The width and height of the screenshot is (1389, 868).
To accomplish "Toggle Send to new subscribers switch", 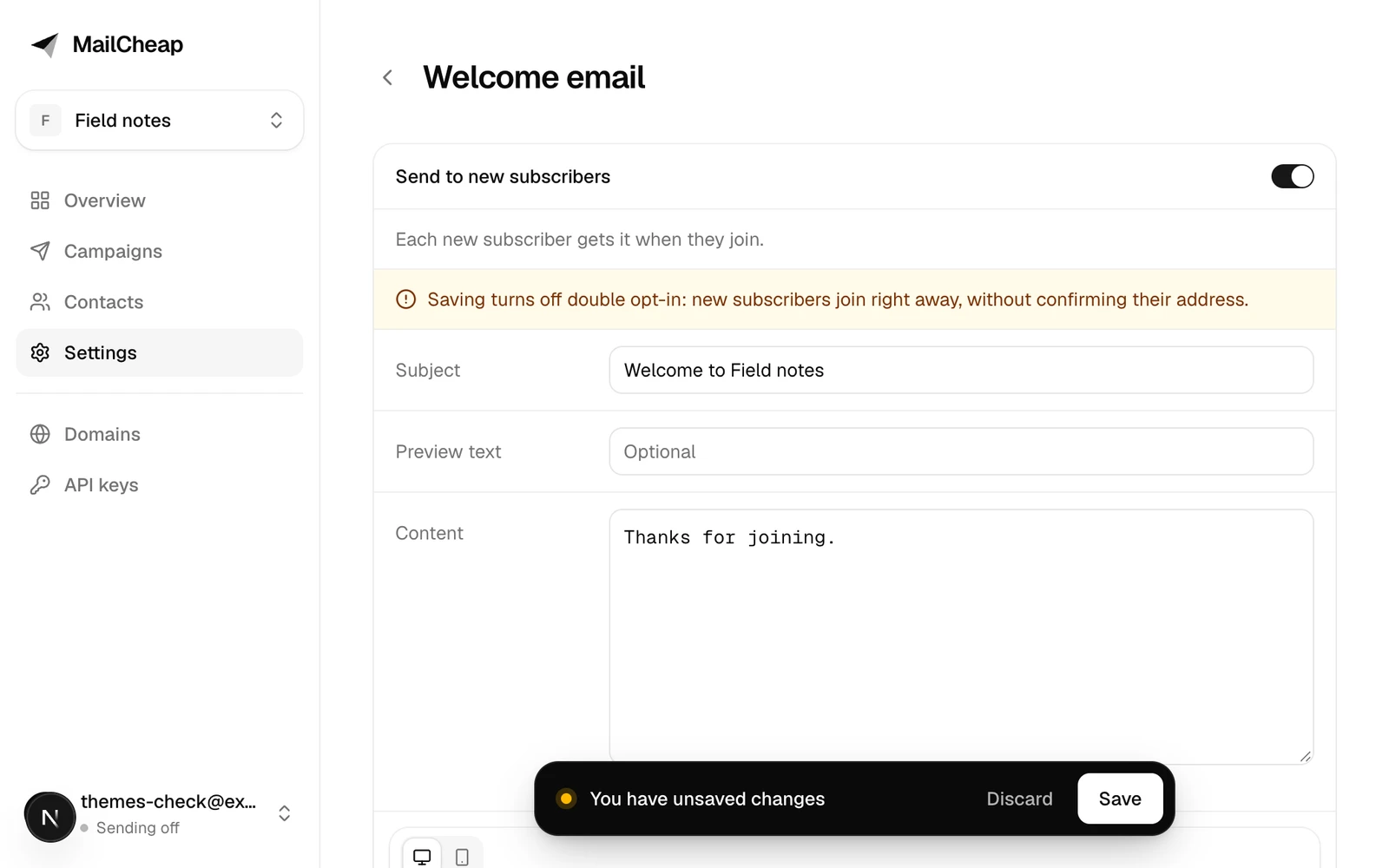I will 1293,176.
